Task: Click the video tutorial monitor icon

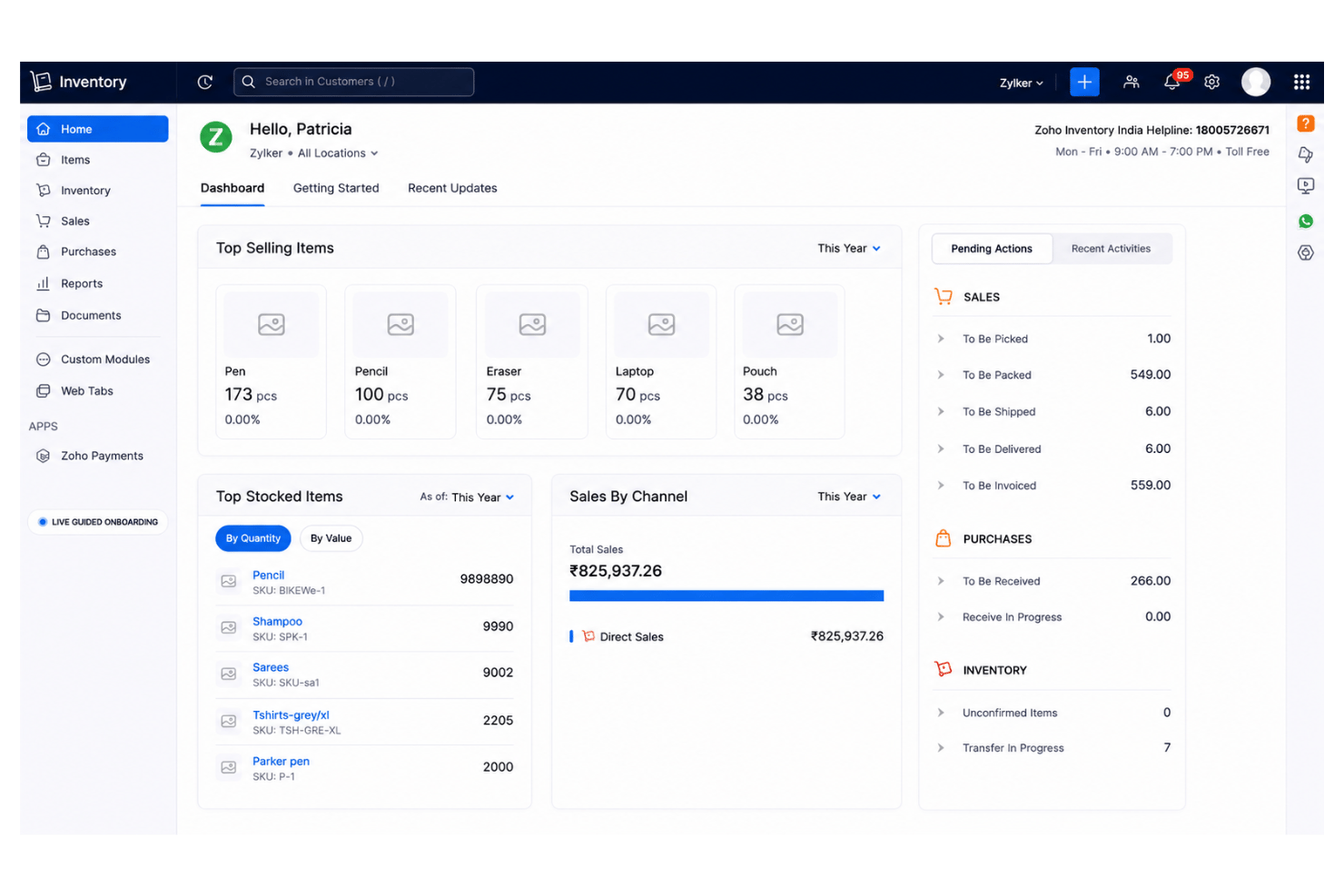Action: [1306, 186]
